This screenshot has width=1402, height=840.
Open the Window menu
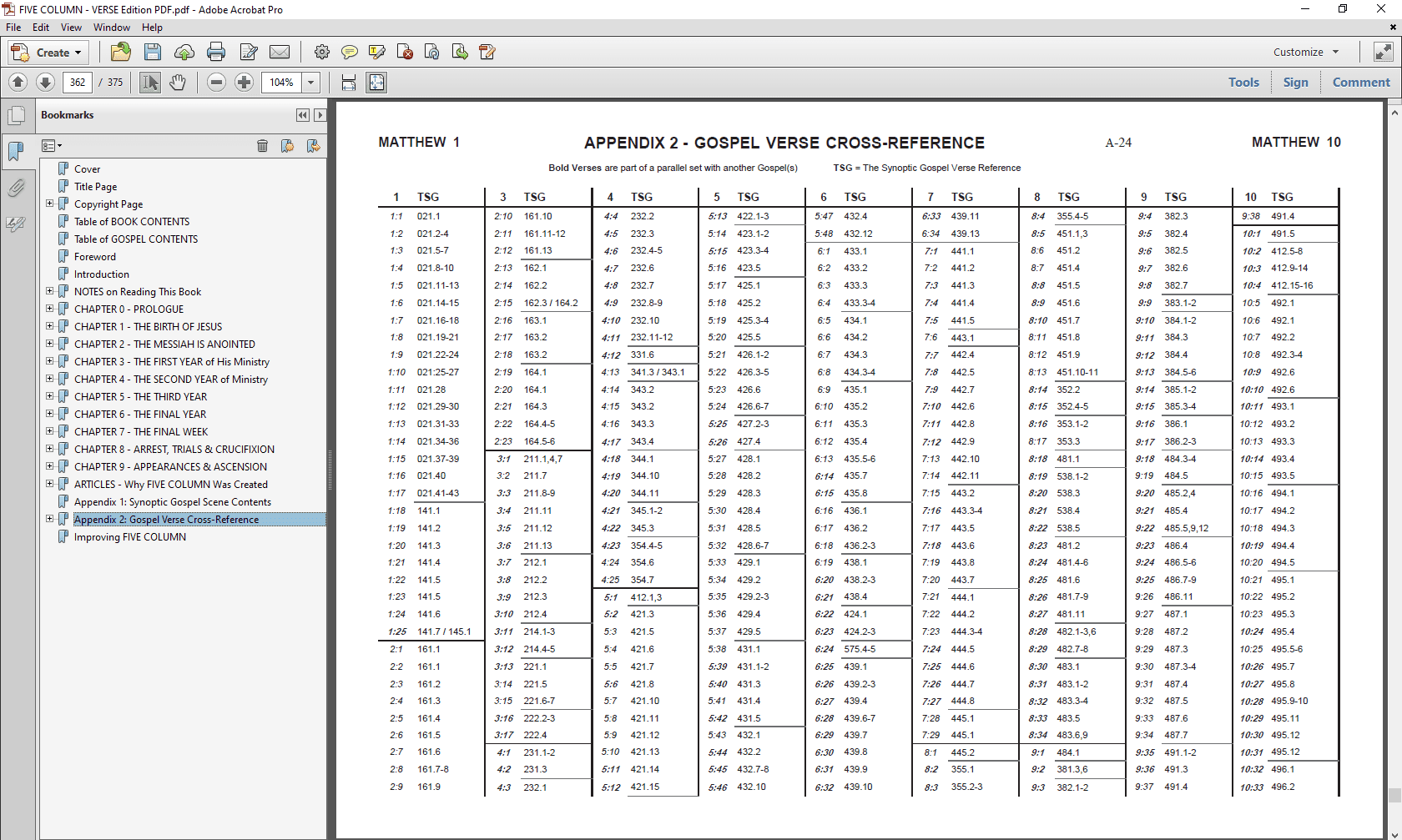tap(112, 28)
